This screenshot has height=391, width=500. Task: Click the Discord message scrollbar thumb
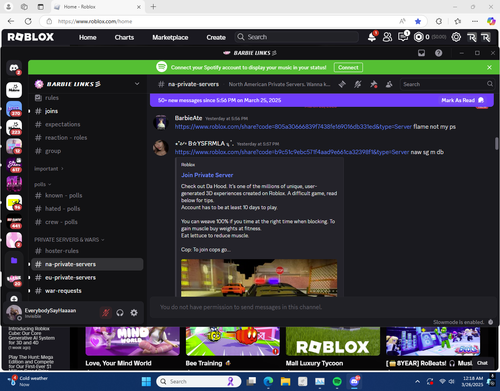click(496, 143)
